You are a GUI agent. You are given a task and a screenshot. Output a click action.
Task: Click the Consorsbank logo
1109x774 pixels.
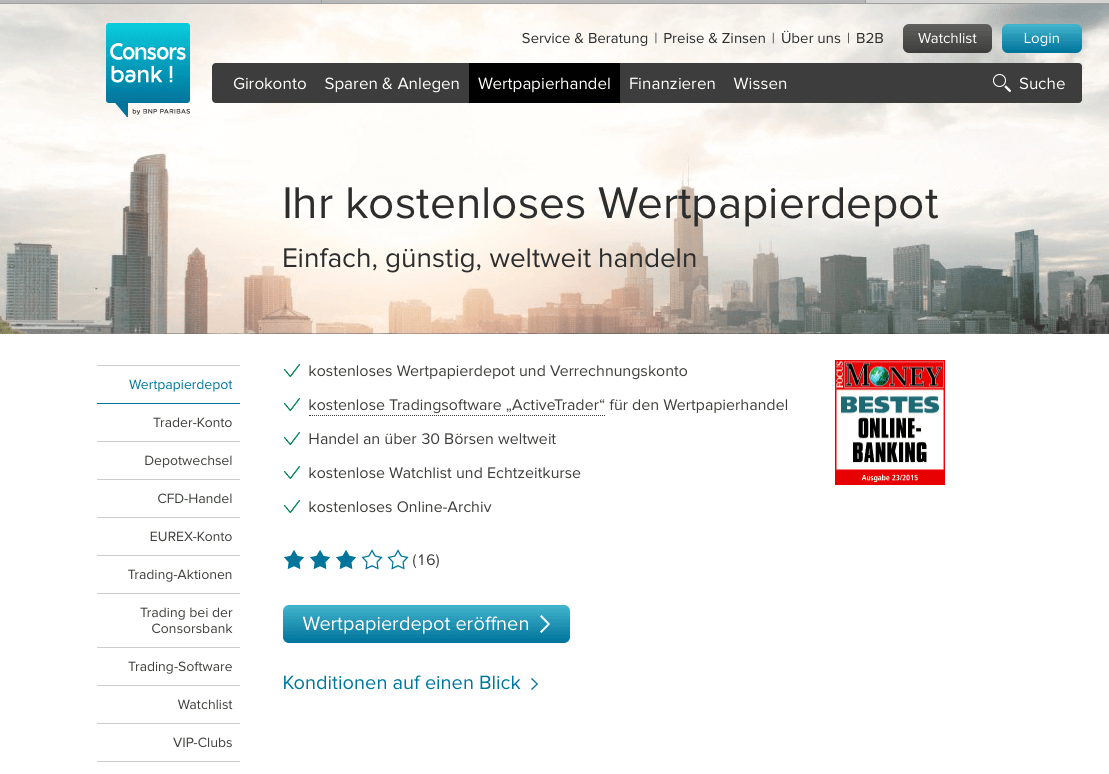pos(148,69)
